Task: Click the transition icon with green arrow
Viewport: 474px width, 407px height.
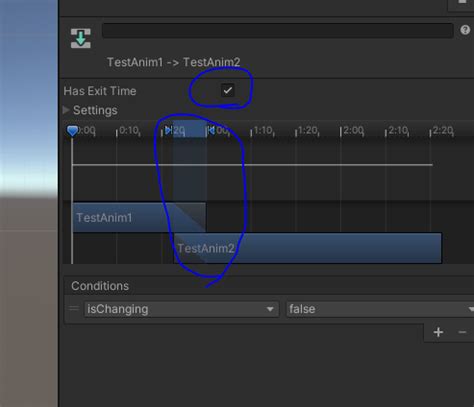Action: coord(81,38)
